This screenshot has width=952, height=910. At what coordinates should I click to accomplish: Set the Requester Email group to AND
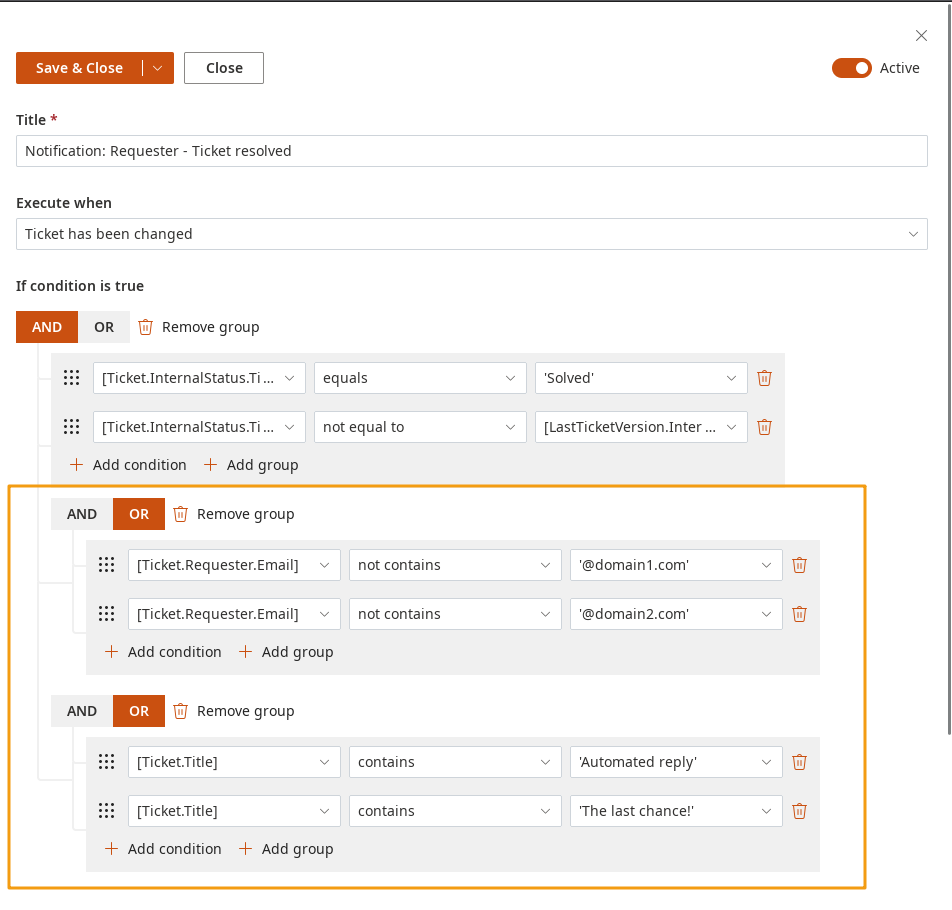82,514
